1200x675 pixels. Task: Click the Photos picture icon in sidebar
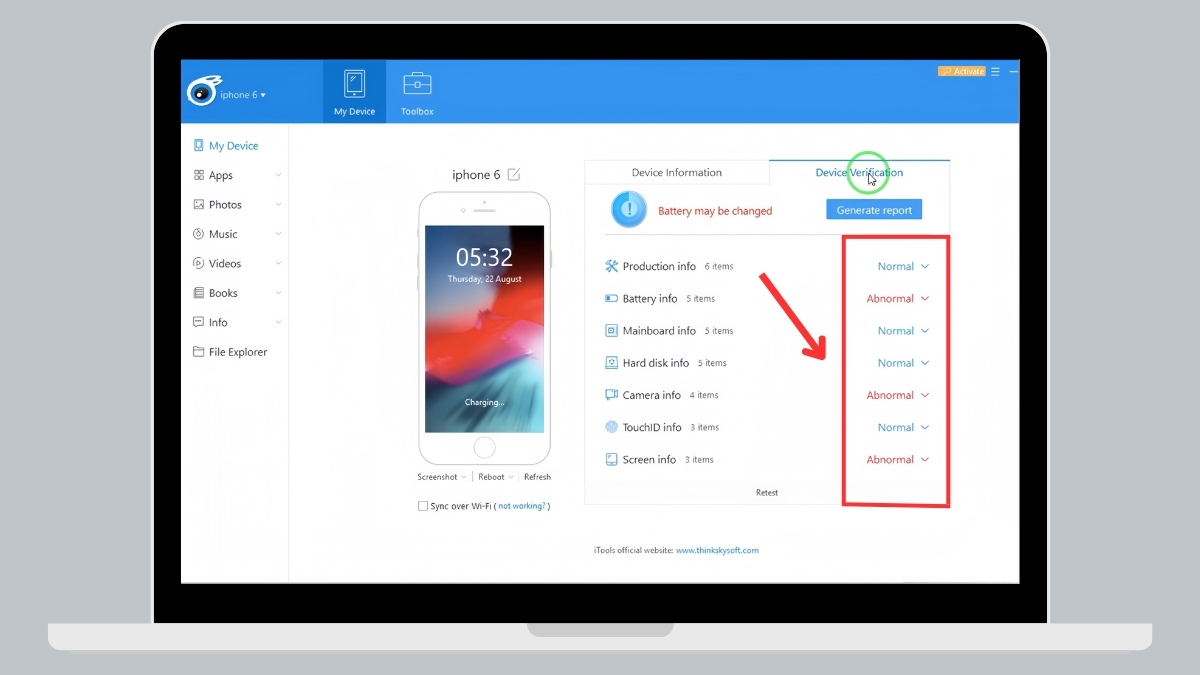(199, 204)
